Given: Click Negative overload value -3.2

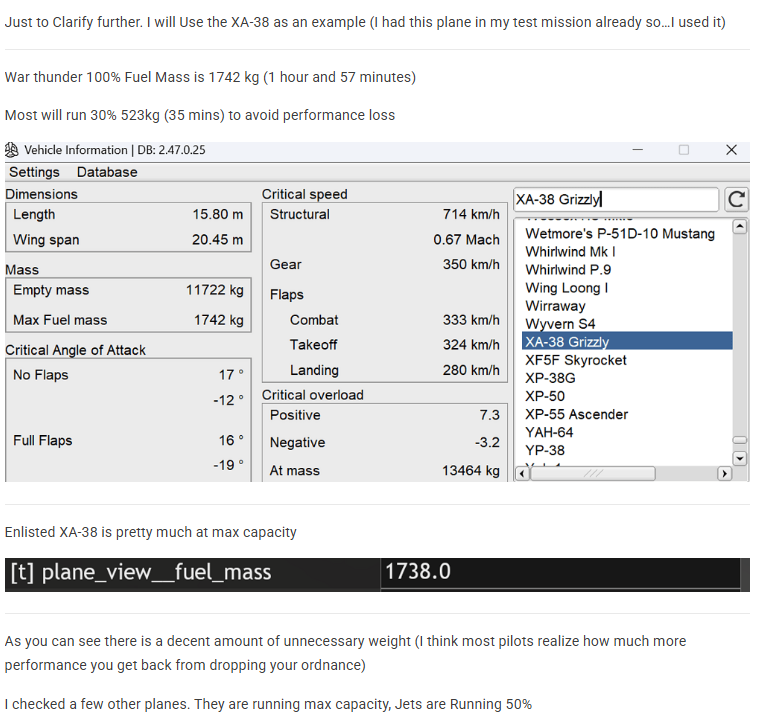Looking at the screenshot, I should click(487, 442).
